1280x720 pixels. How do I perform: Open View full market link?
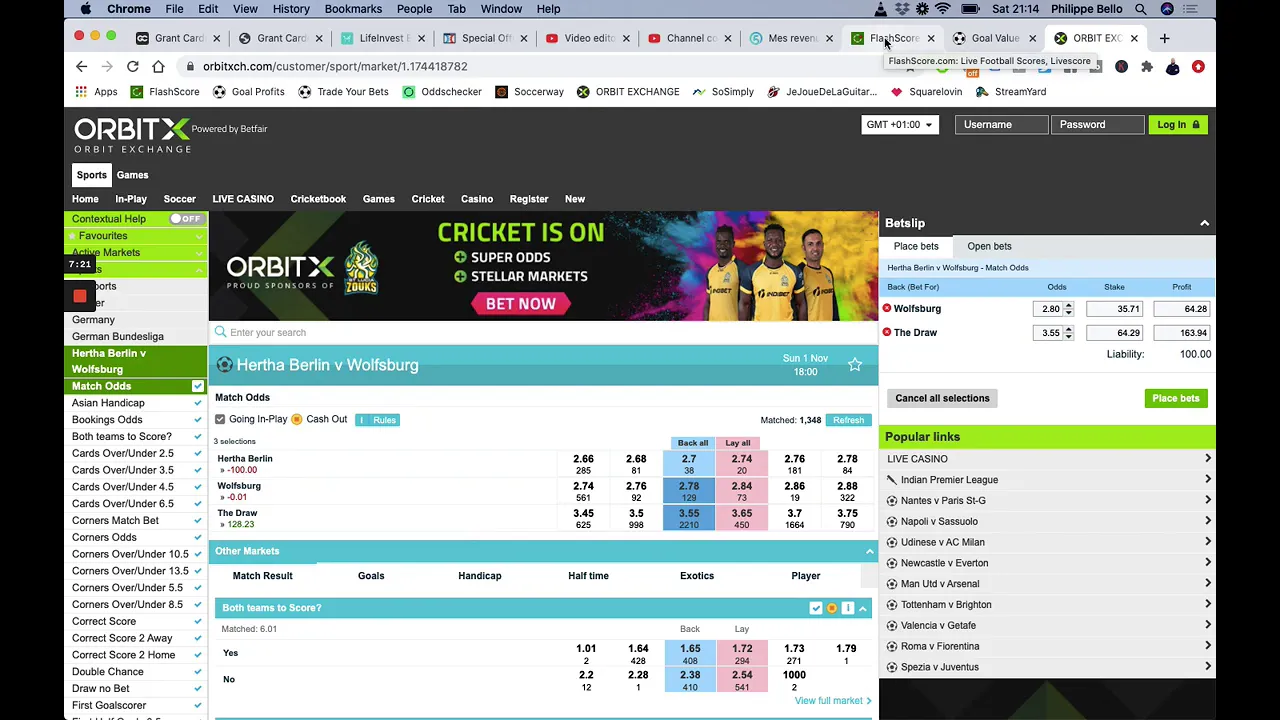[x=833, y=701]
